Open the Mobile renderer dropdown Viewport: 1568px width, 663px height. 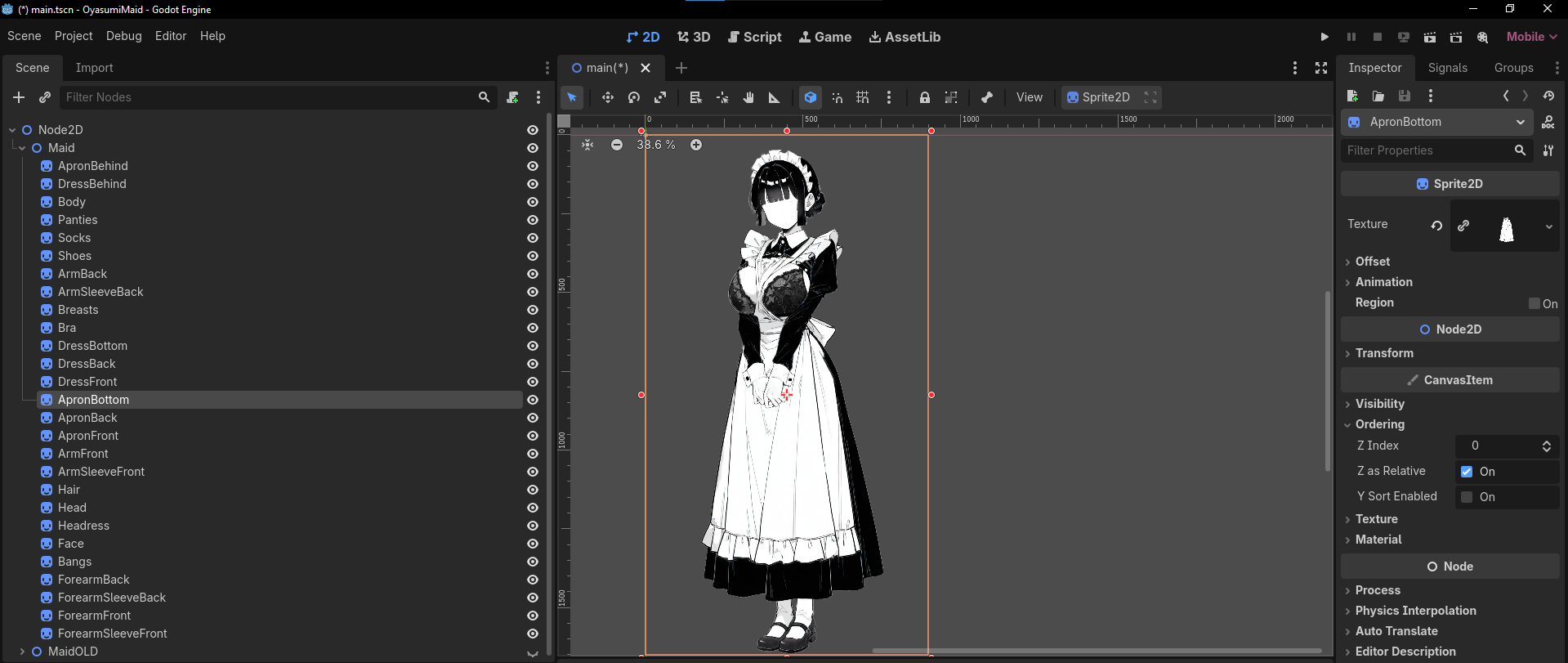coord(1531,37)
